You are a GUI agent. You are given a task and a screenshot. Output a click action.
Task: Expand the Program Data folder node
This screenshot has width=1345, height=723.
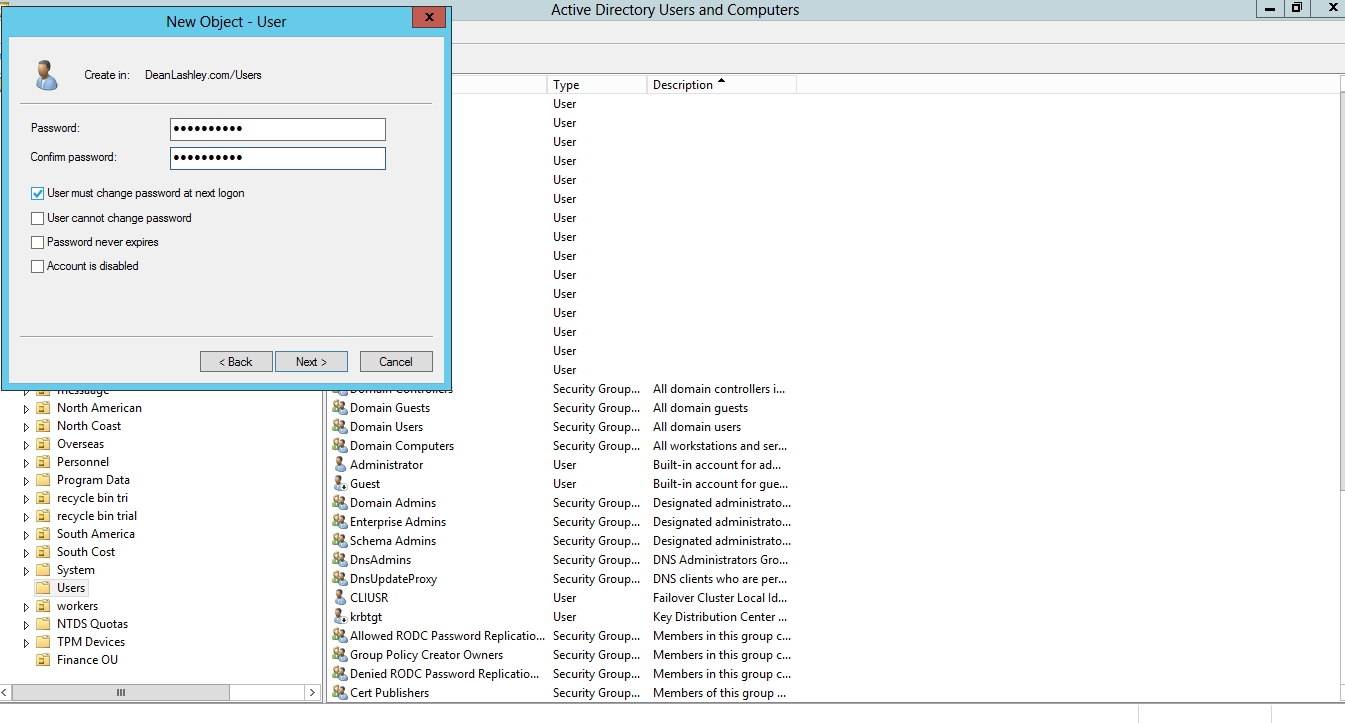(27, 480)
